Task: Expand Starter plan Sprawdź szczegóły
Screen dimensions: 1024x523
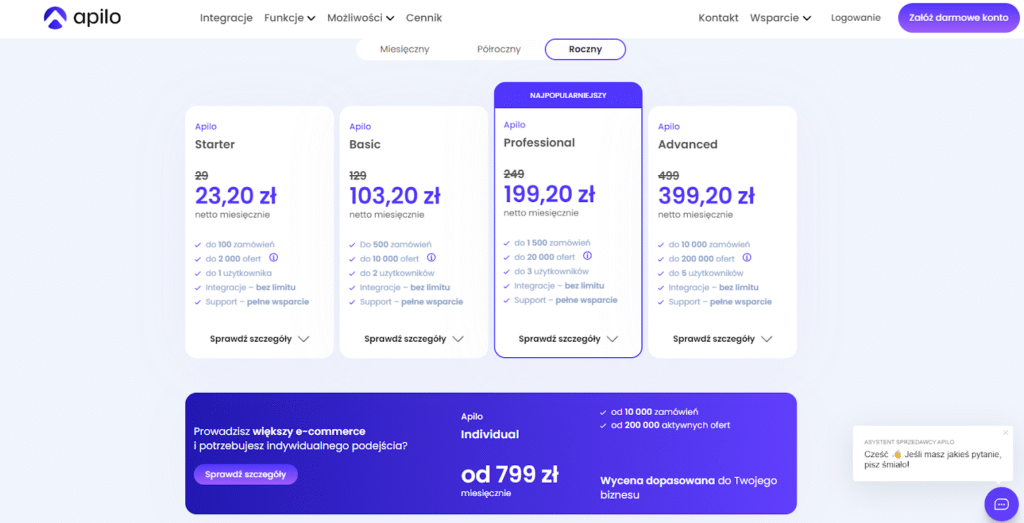Action: click(x=259, y=339)
